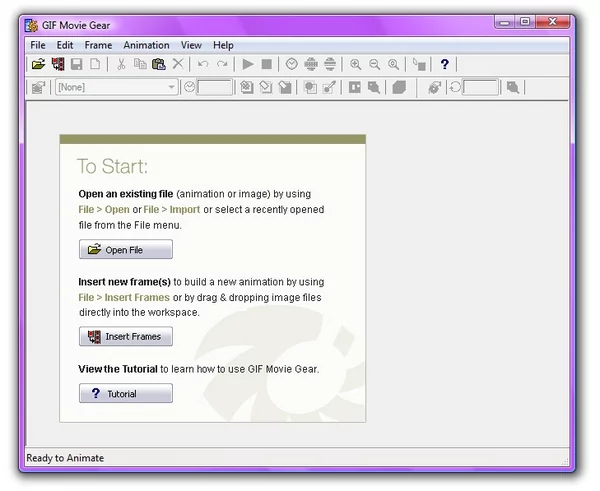Click the 'File > Open' green text

click(104, 210)
